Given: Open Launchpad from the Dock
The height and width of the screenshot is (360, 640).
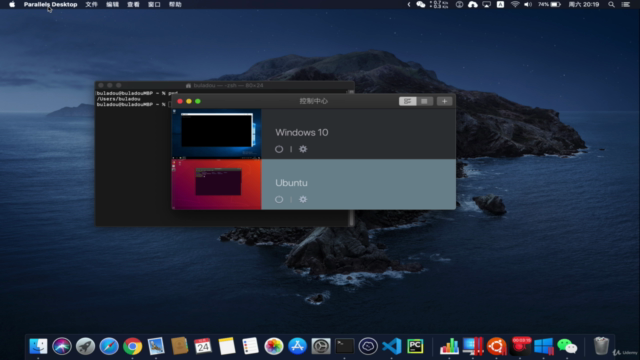Looking at the screenshot, I should click(85, 346).
